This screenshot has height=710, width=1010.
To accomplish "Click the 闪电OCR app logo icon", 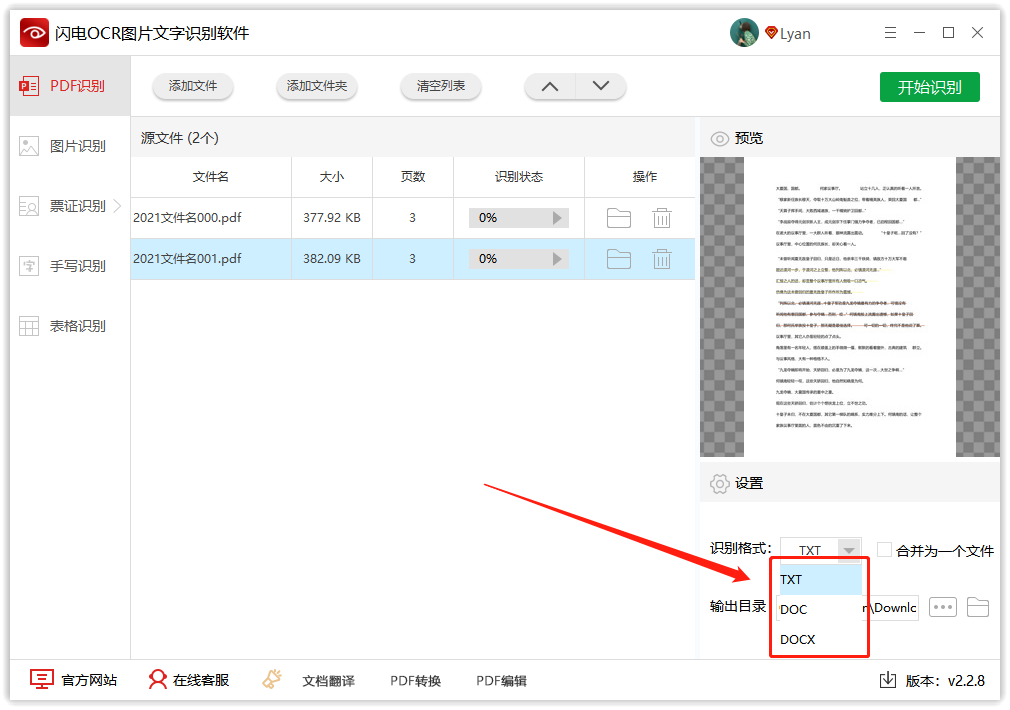I will [34, 32].
